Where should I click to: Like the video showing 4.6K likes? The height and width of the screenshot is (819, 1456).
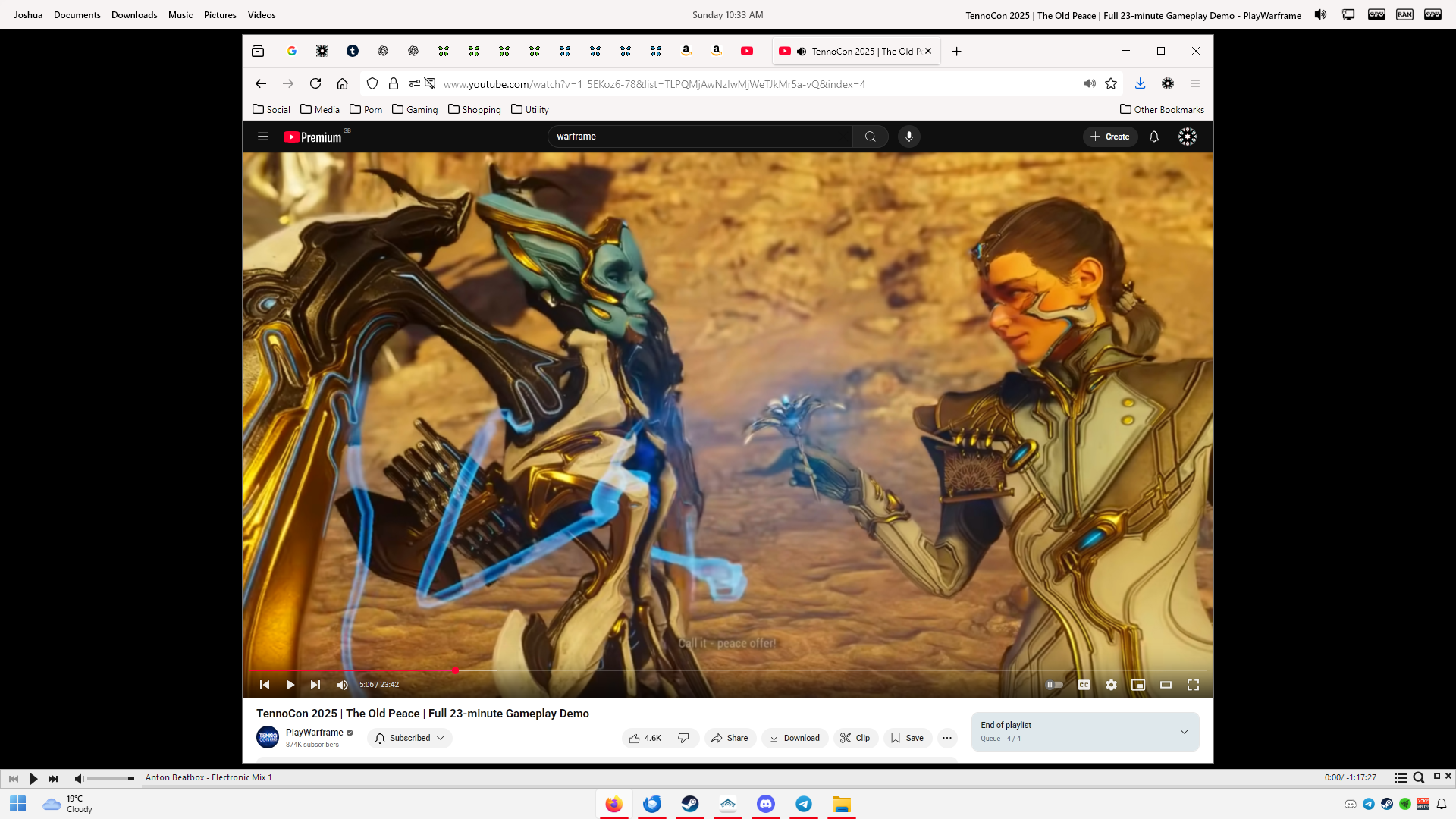(645, 738)
